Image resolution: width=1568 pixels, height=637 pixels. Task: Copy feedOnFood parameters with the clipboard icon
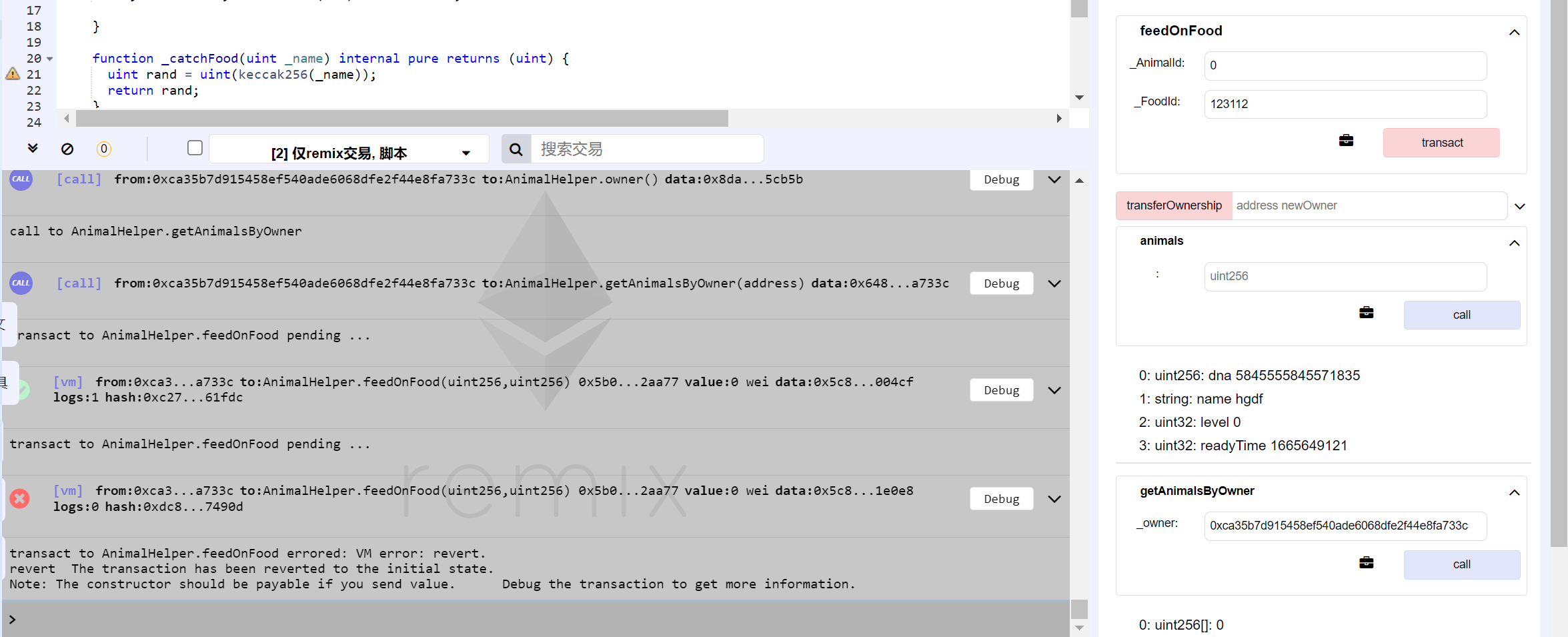coord(1346,141)
